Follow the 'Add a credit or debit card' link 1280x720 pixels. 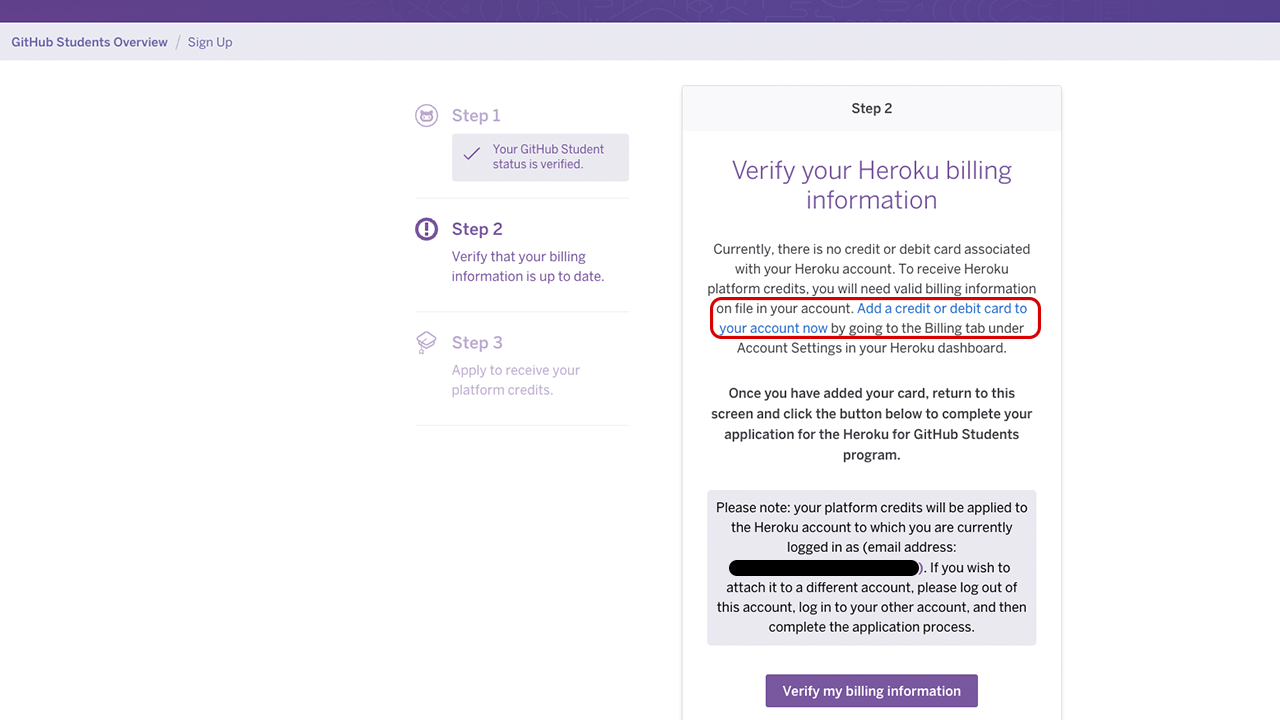pos(941,309)
